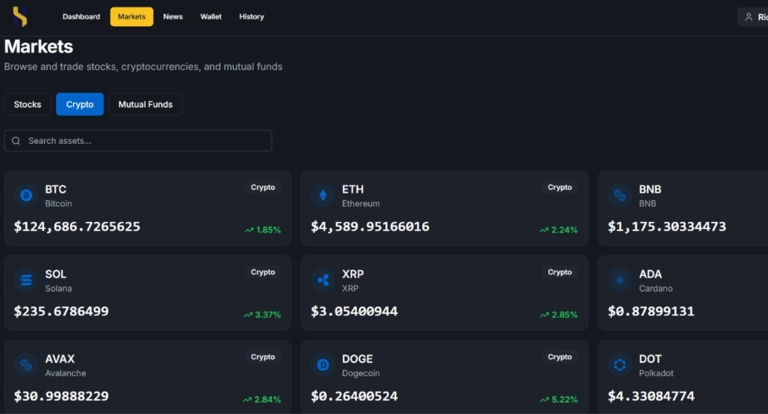
Task: Click the SOL trend arrow icon
Action: coord(248,315)
